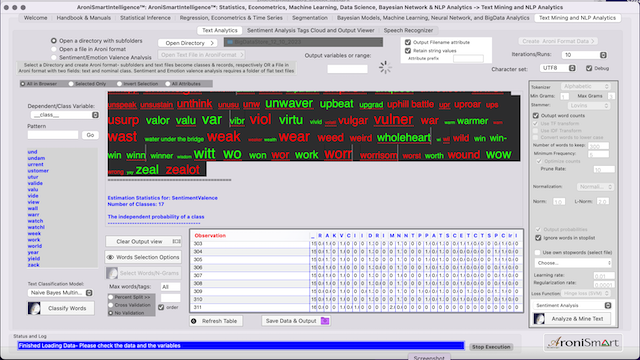Open Regression, Econometrics & Time Series tab
The image size is (640, 360).
(x=231, y=18)
